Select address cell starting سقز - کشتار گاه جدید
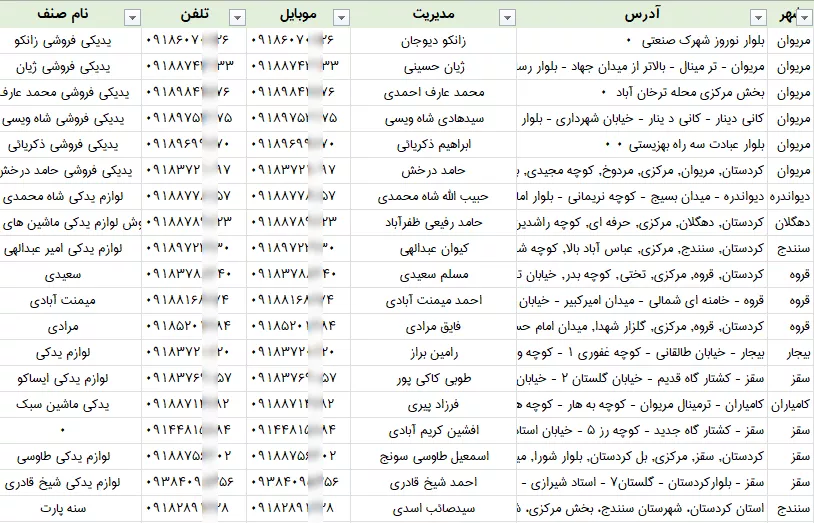Viewport: 814px width, 523px height. 642,430
